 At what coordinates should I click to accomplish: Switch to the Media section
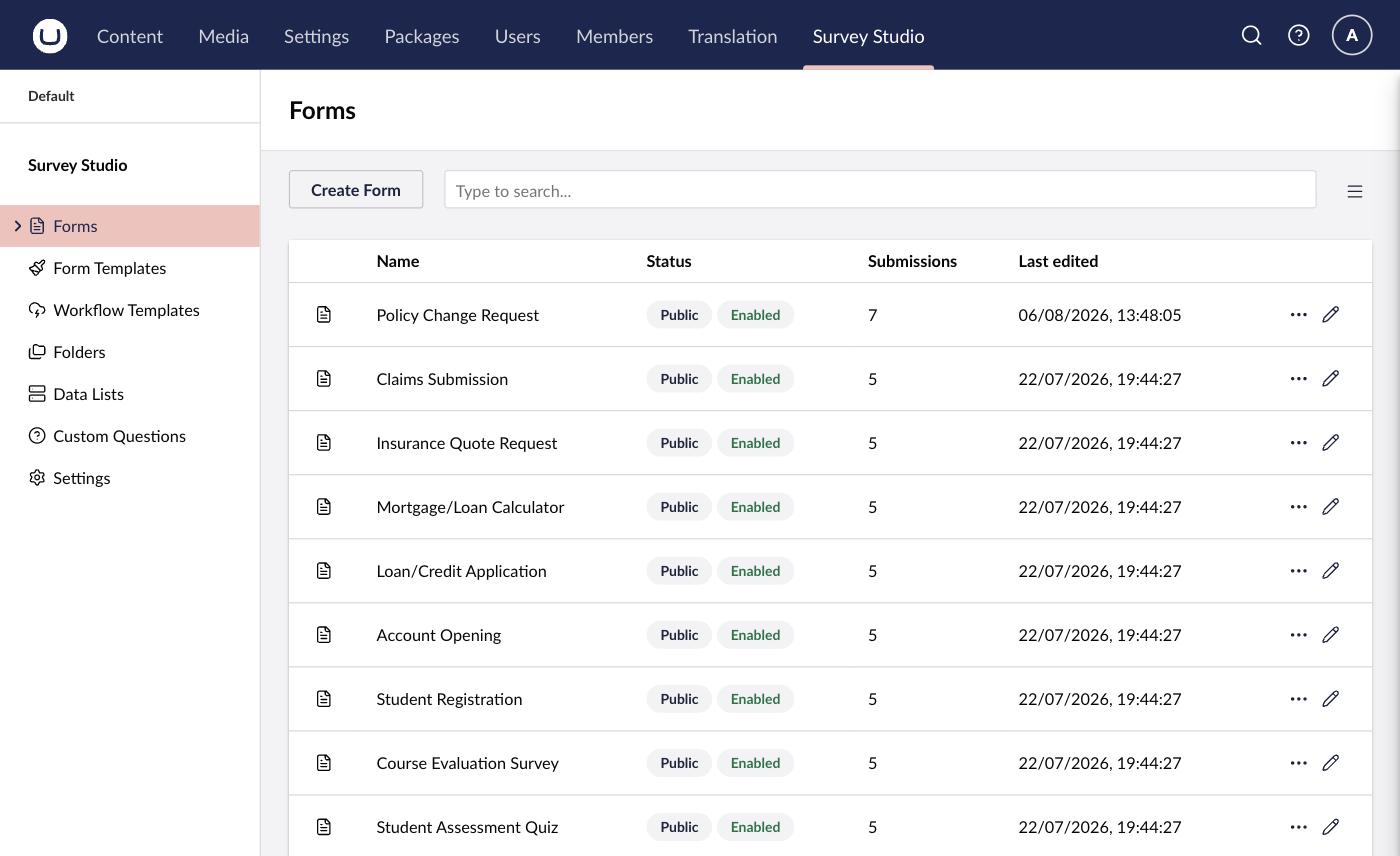pos(223,36)
